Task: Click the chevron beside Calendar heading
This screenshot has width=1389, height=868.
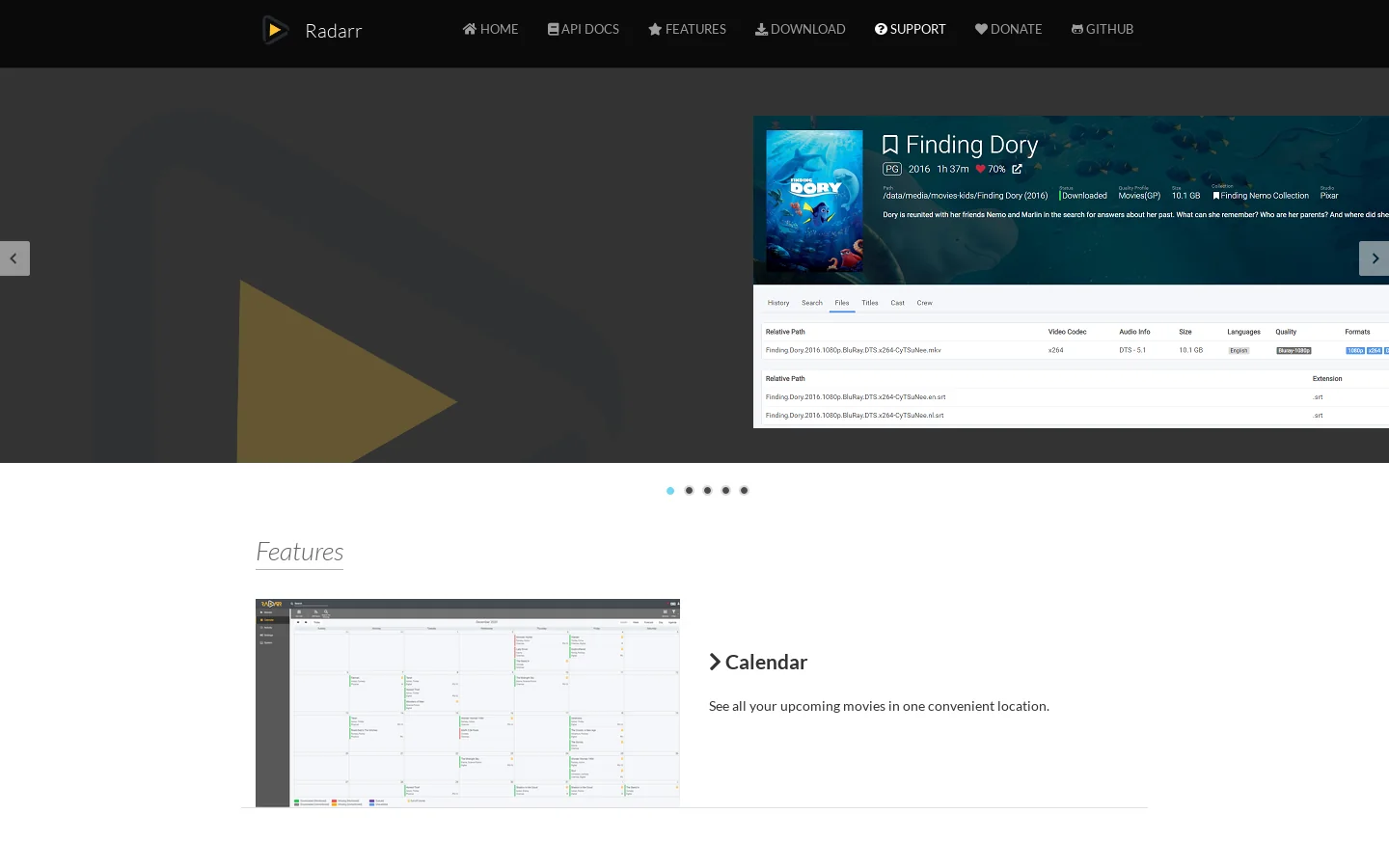Action: pyautogui.click(x=715, y=662)
